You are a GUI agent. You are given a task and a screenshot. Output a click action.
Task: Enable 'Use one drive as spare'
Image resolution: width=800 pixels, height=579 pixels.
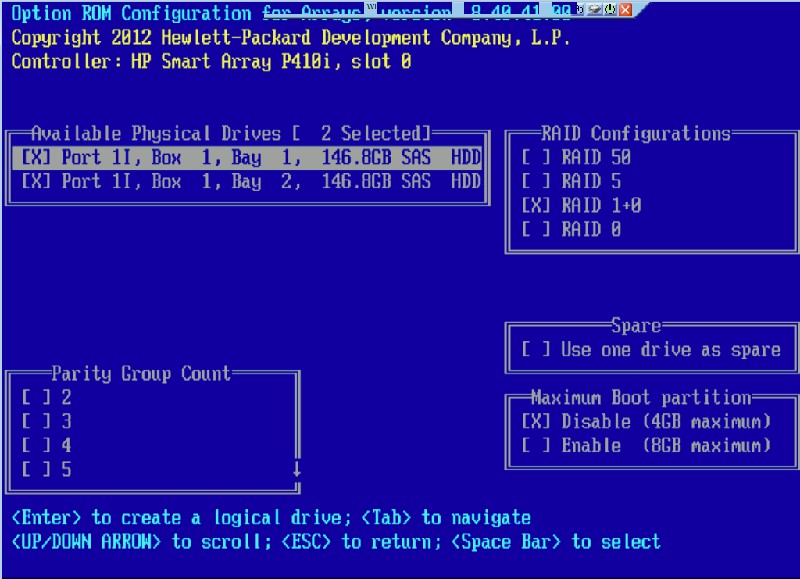pos(536,350)
